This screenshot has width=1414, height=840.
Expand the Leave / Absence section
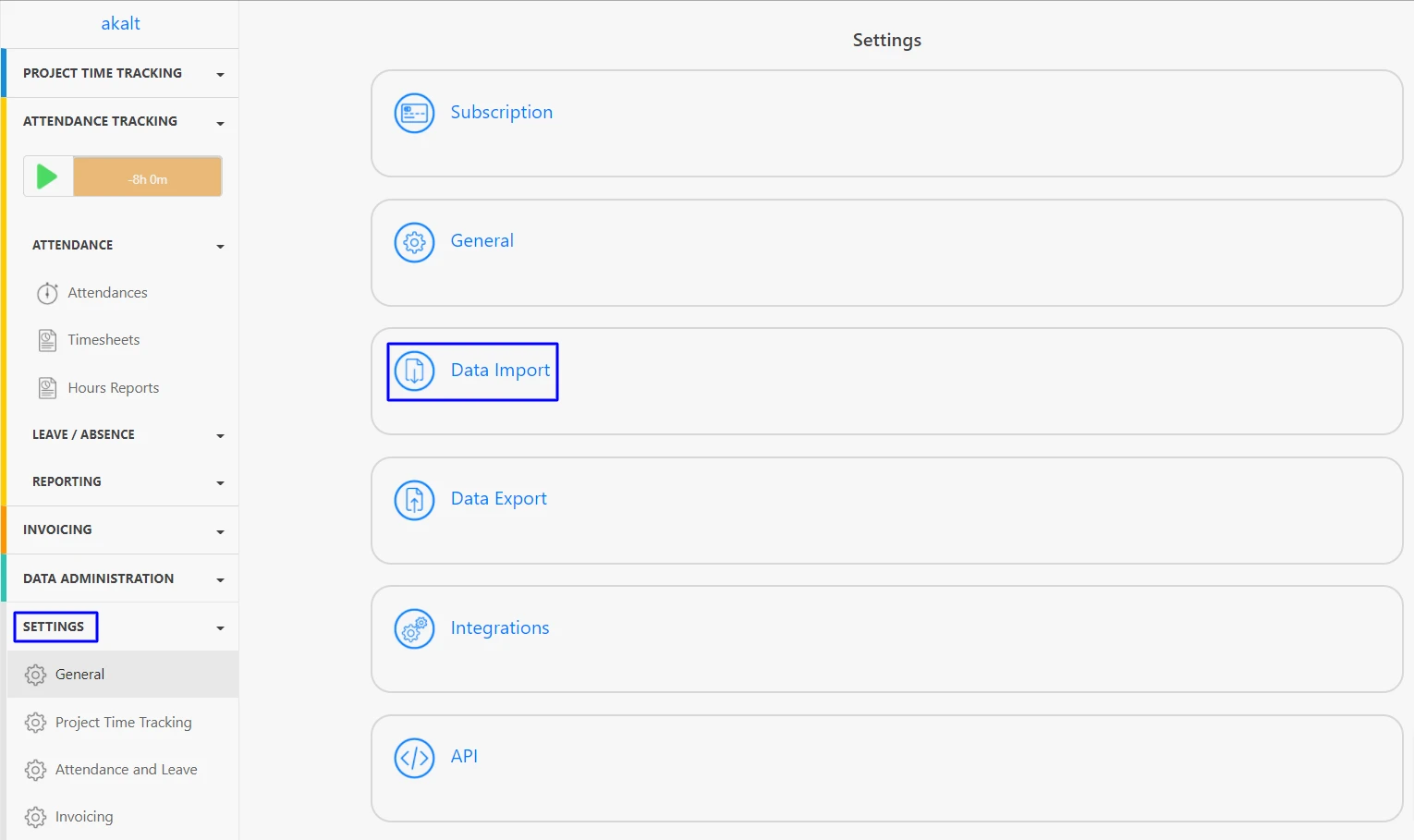click(220, 435)
